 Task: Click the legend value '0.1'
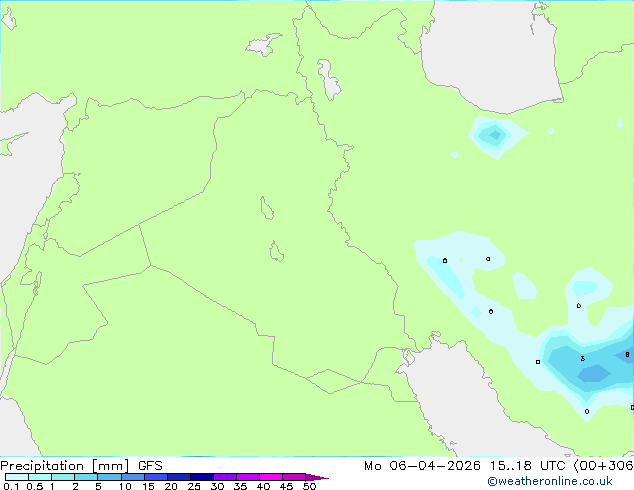coord(11,486)
